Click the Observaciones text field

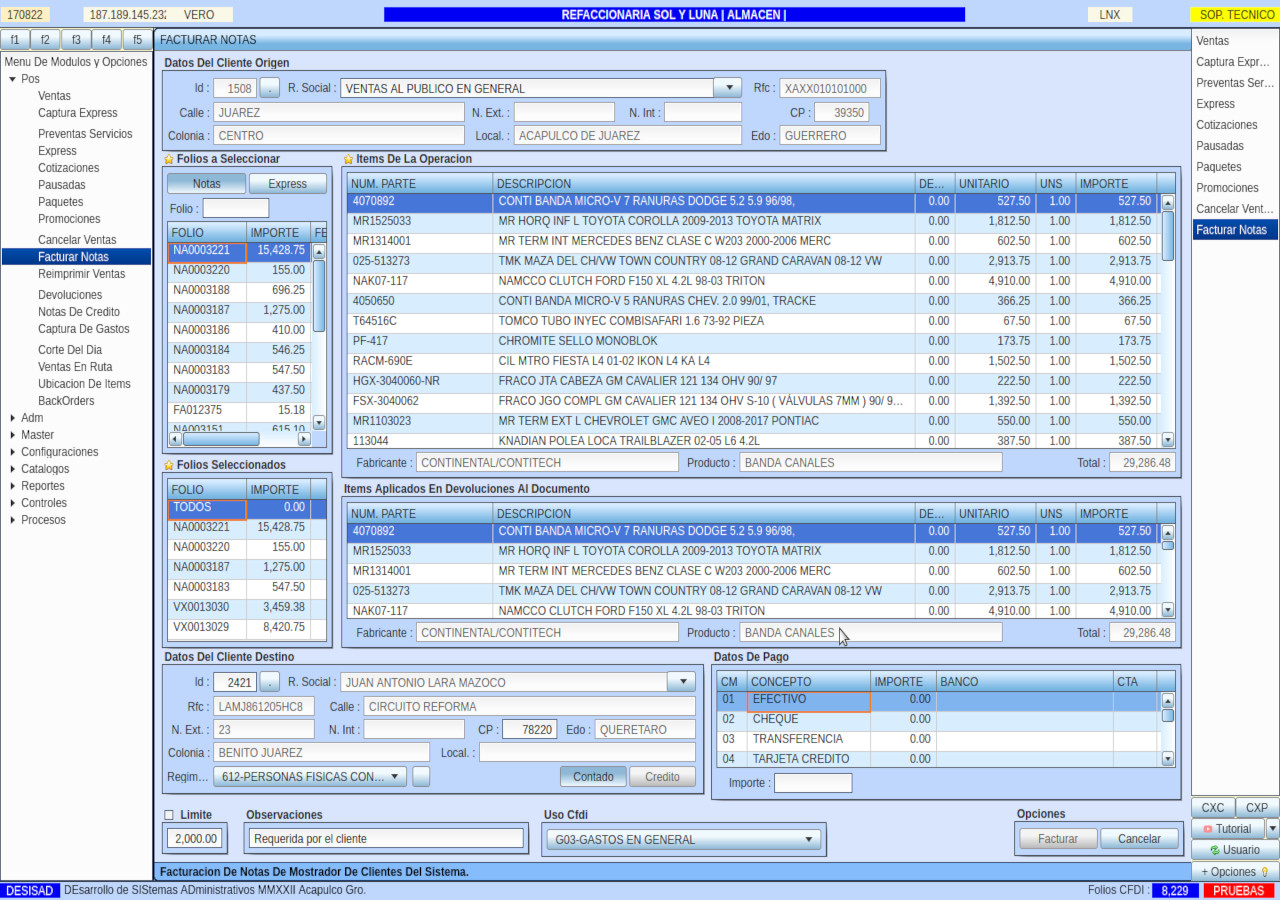point(386,839)
